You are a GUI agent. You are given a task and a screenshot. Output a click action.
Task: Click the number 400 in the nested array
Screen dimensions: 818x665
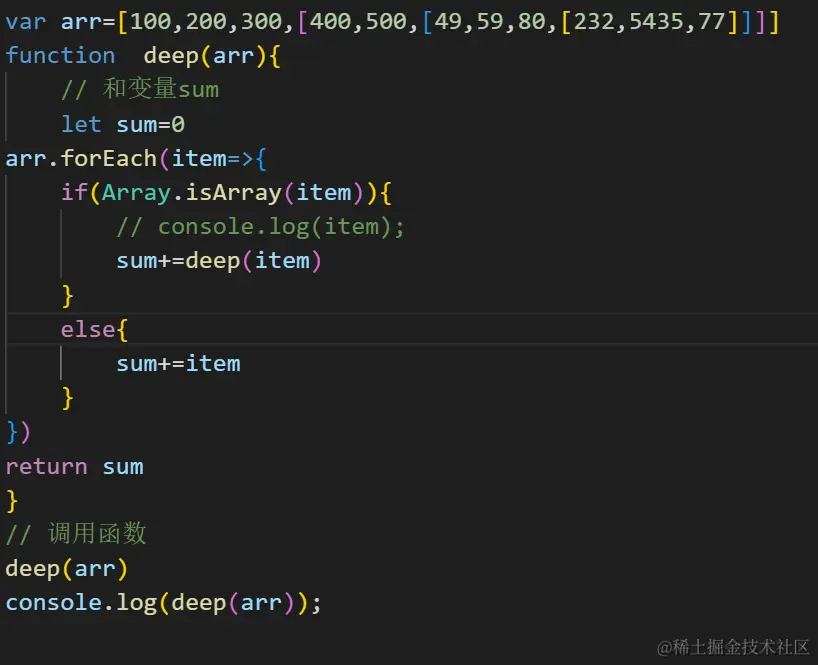[330, 22]
